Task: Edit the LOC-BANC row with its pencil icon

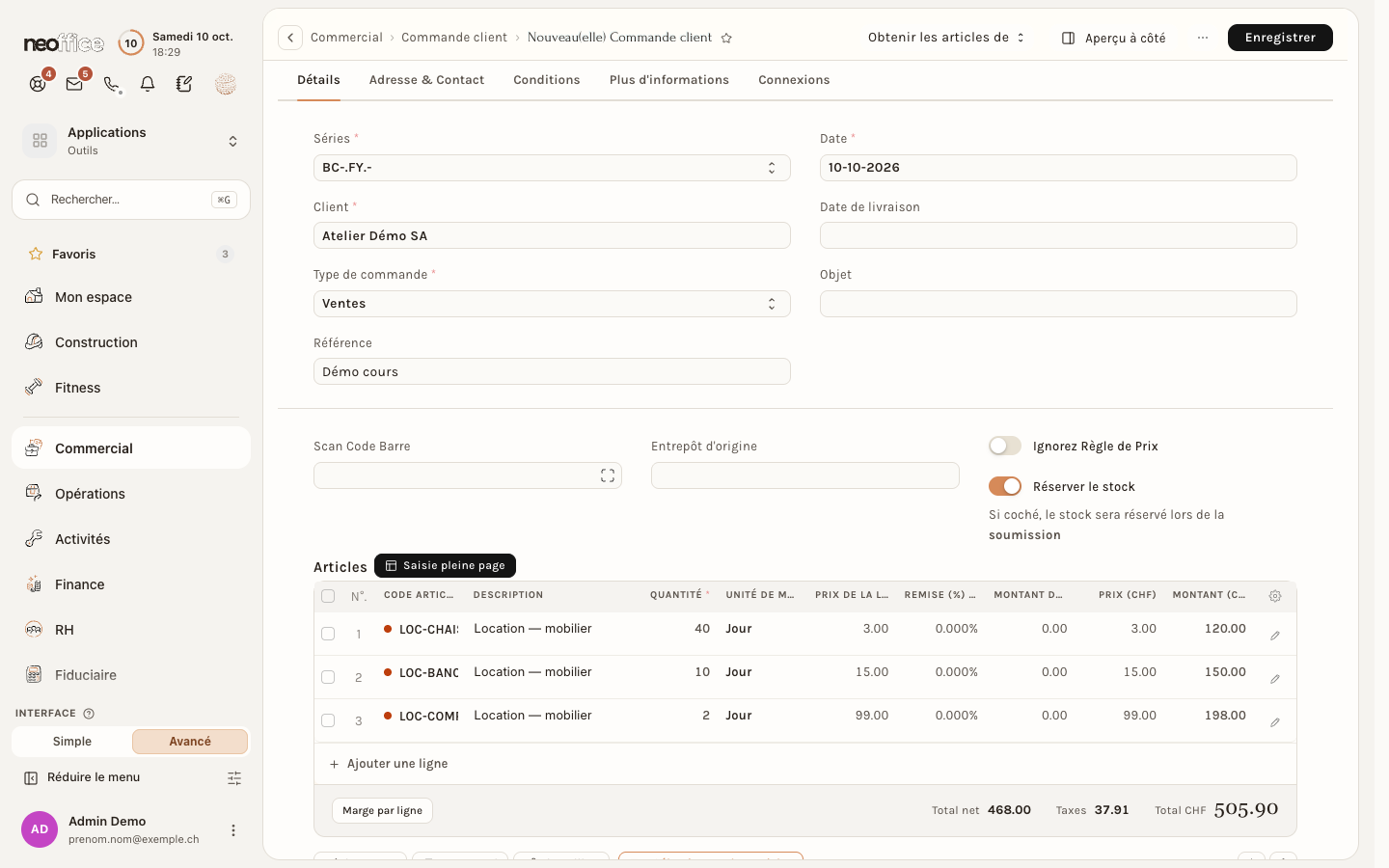Action: pos(1275,679)
